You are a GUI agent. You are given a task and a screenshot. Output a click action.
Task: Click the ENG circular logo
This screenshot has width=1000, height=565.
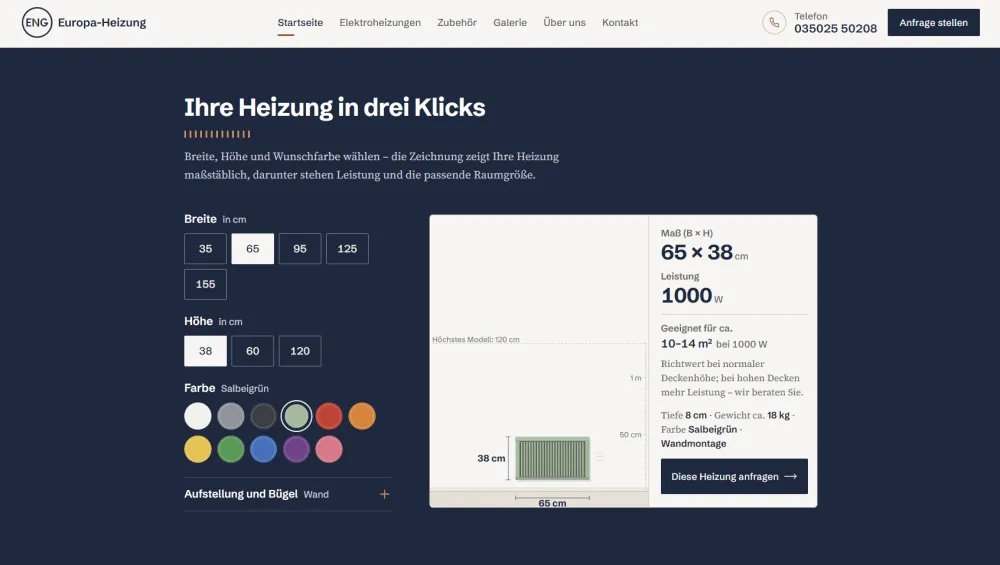click(x=37, y=22)
